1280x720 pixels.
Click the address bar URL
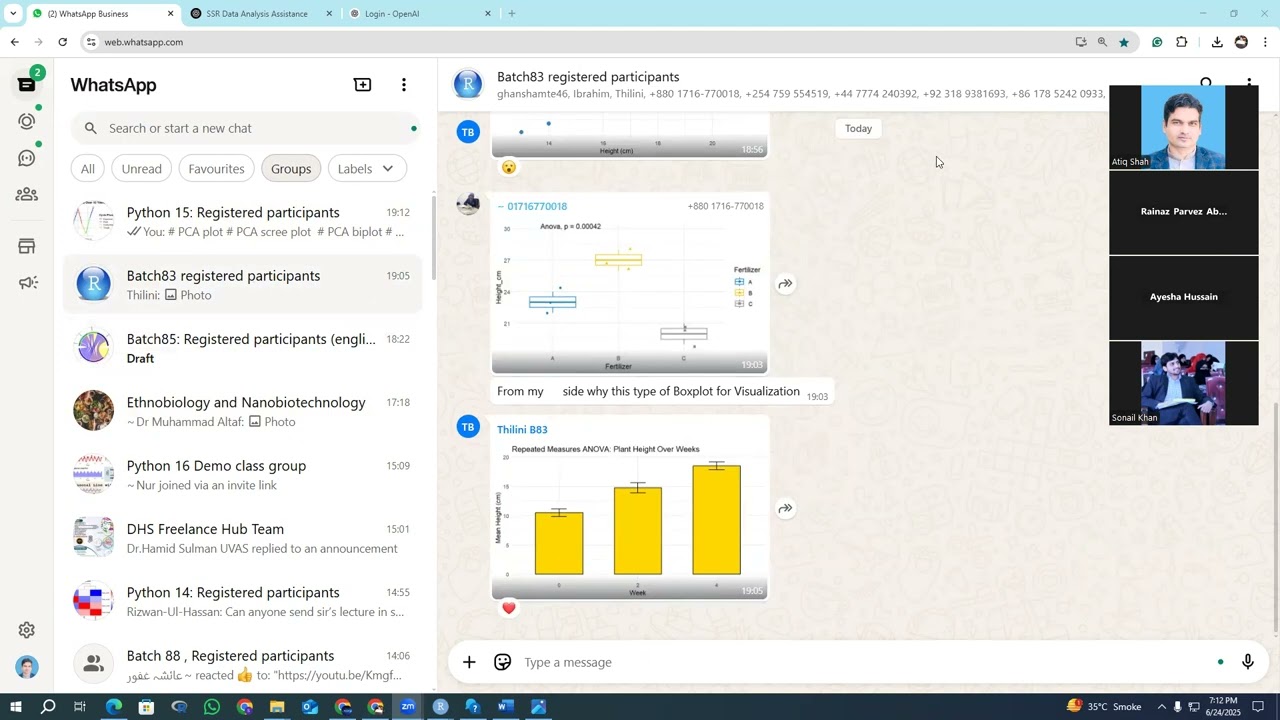click(x=143, y=42)
